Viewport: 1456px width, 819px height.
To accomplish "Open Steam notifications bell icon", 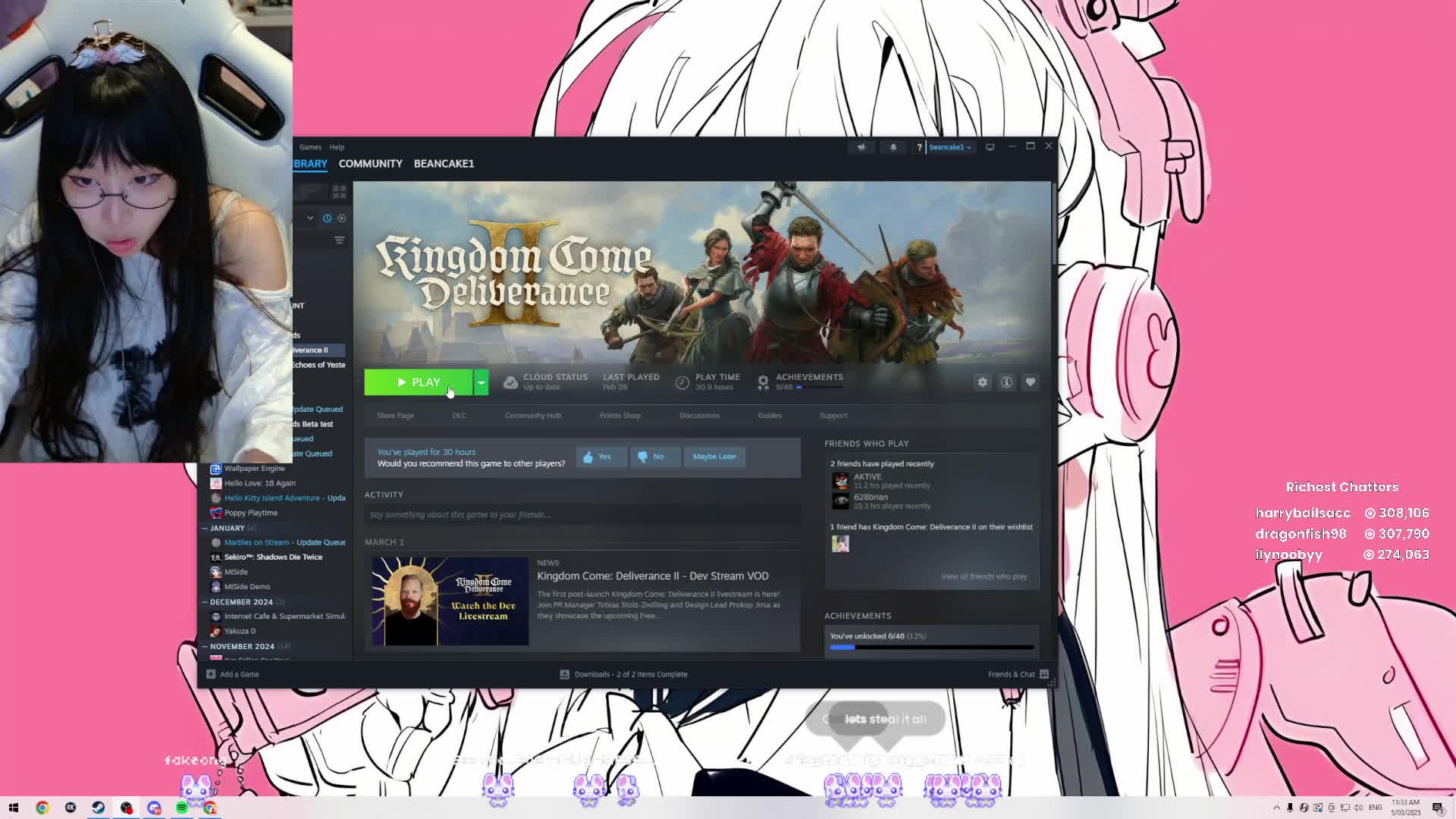I will (x=893, y=147).
